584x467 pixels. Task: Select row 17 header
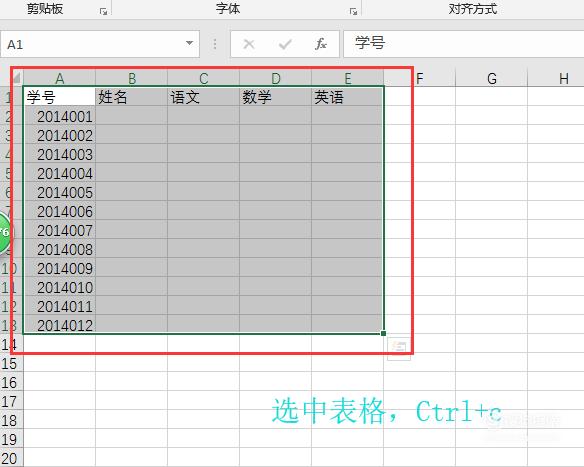[x=11, y=401]
